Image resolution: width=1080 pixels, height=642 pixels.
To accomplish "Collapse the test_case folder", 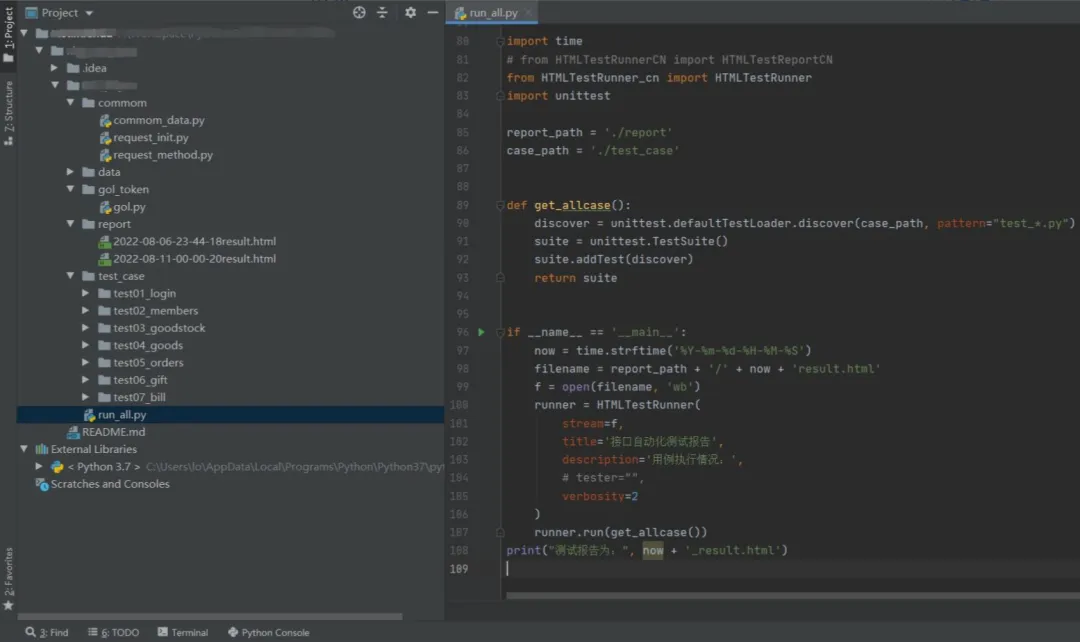I will pos(70,276).
